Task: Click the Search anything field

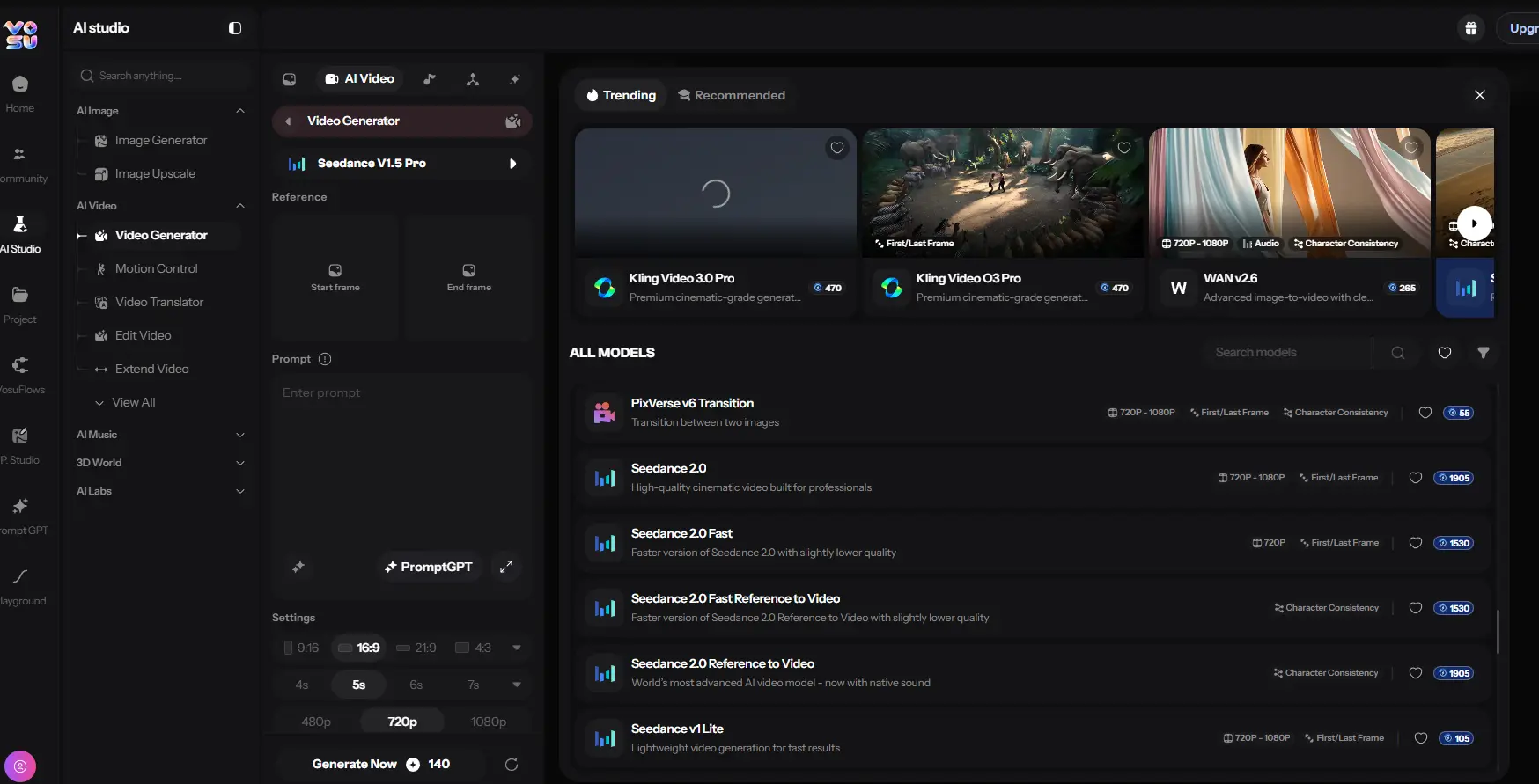Action: [164, 76]
